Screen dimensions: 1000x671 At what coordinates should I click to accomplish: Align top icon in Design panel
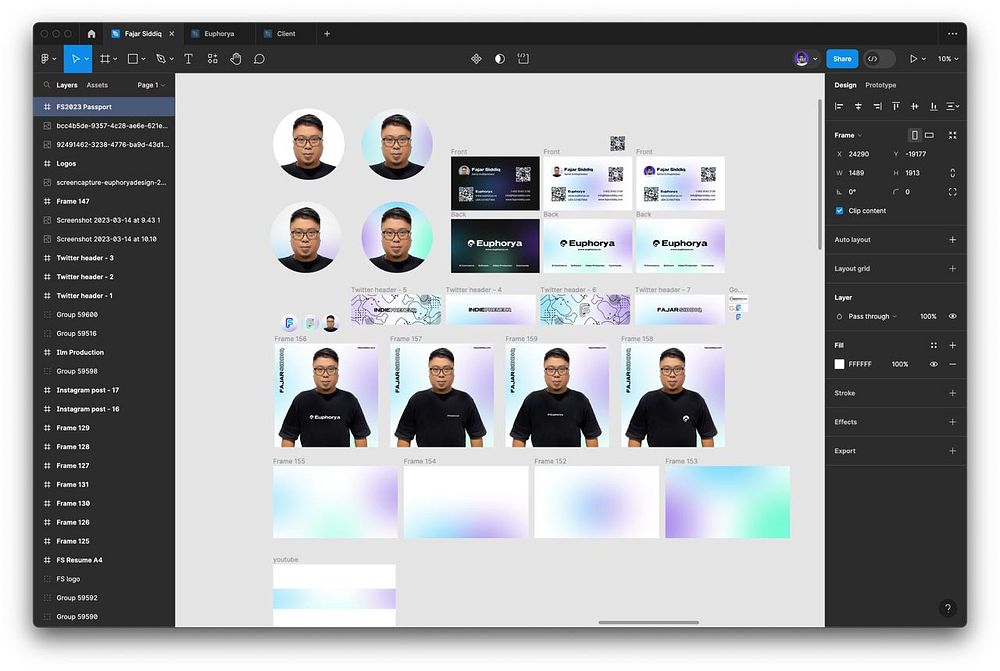click(x=896, y=107)
